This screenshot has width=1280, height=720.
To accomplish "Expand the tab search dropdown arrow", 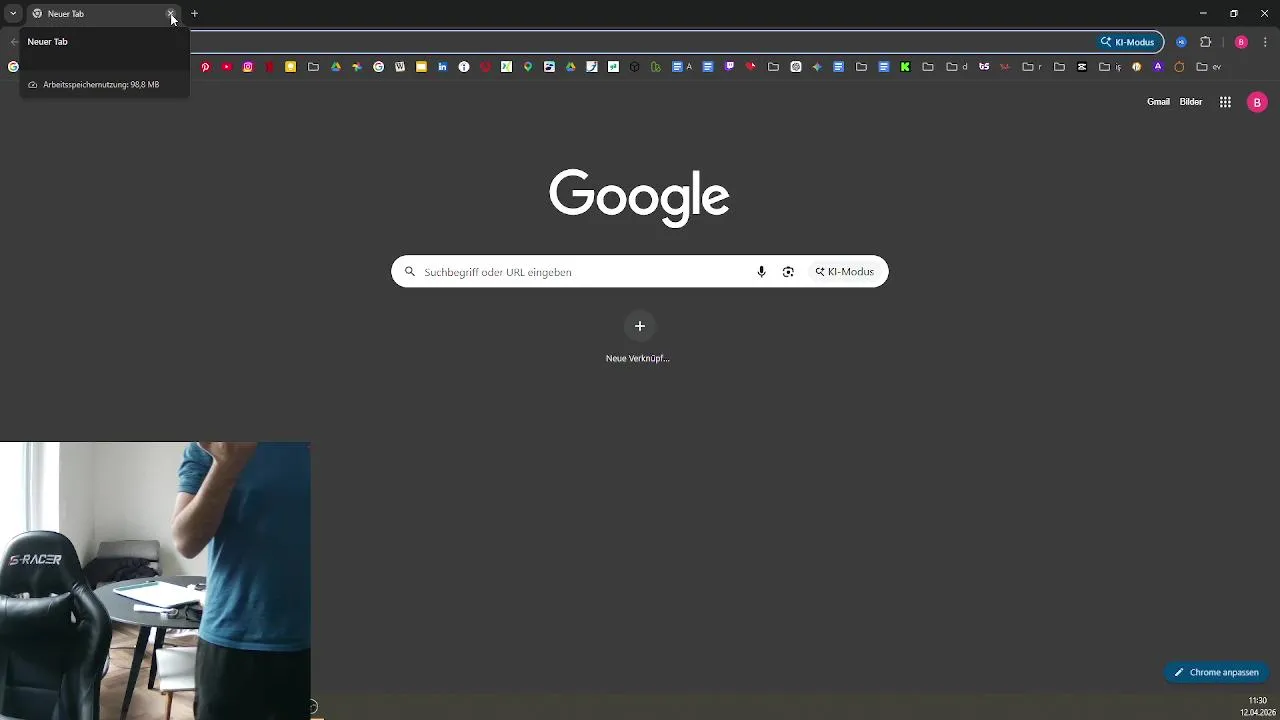I will coord(13,13).
